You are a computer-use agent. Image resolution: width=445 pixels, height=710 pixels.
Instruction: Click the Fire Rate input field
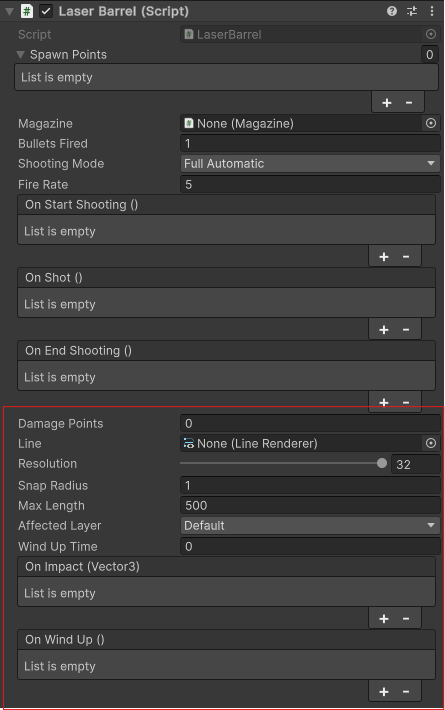(x=310, y=184)
